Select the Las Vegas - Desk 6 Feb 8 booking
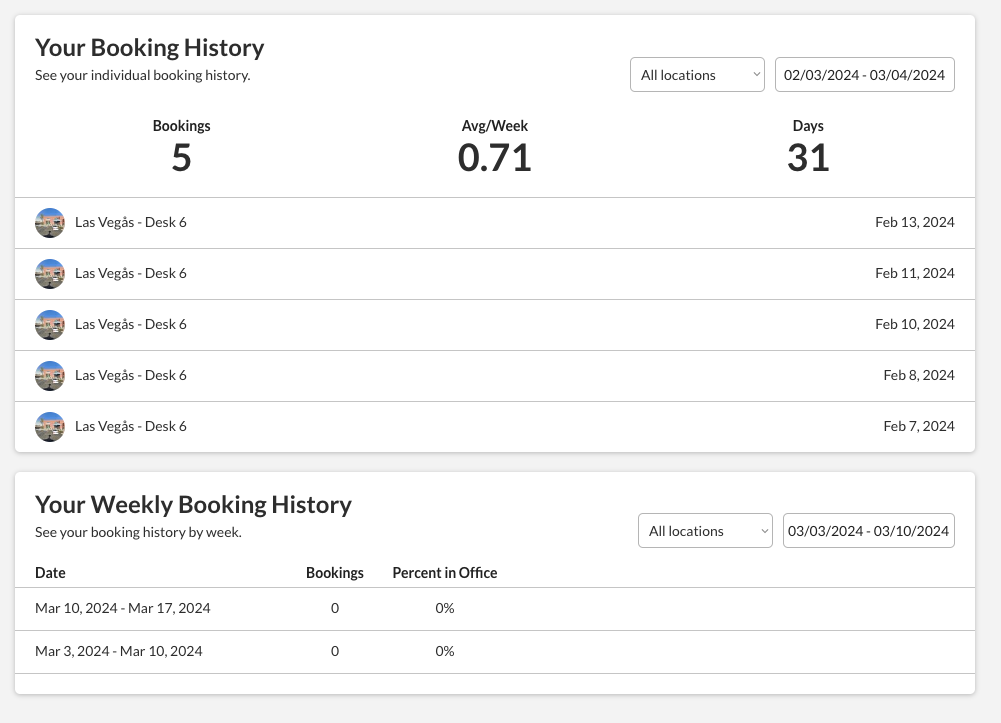Image resolution: width=1001 pixels, height=723 pixels. [131, 375]
